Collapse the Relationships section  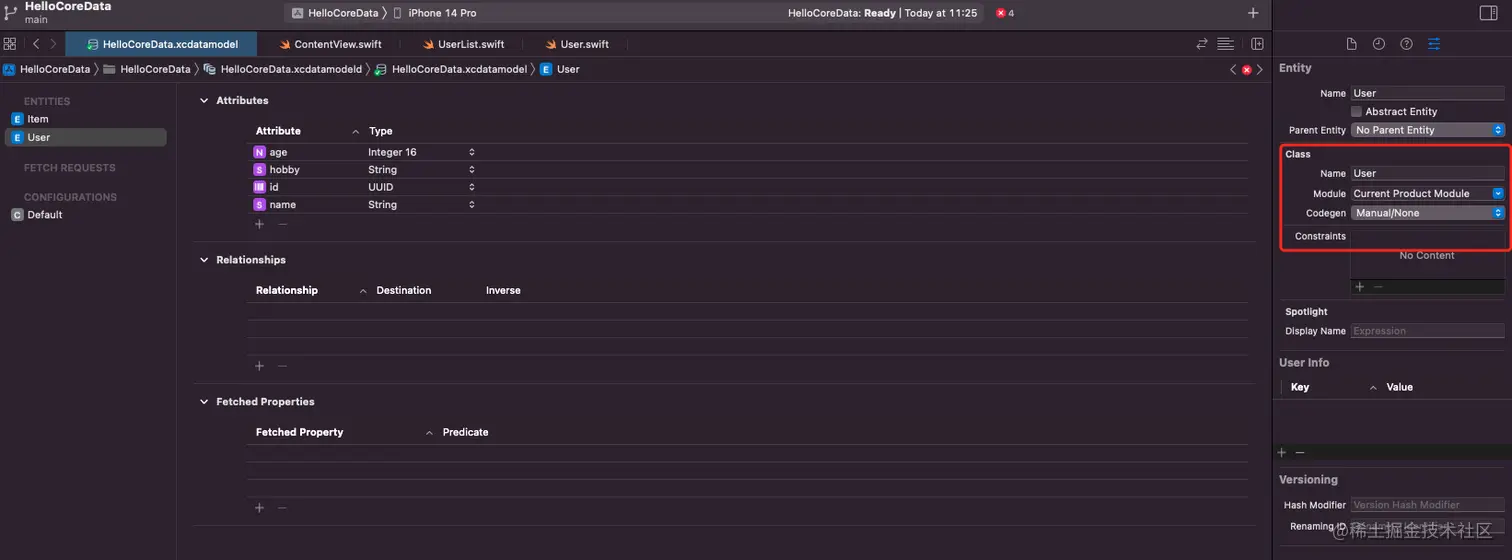click(x=204, y=260)
